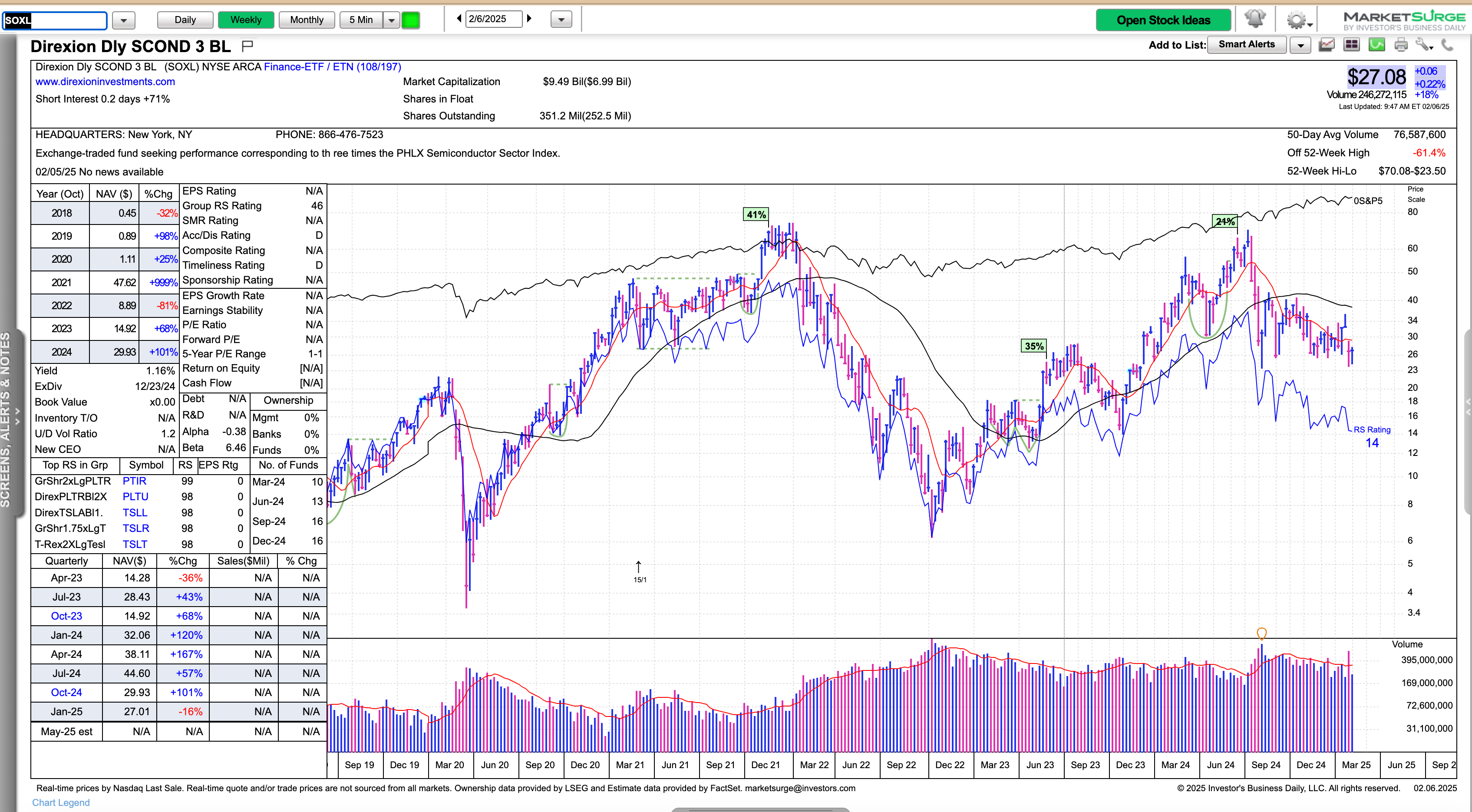Click the date field showing 2/6/2025
This screenshot has width=1472, height=812.
click(x=494, y=19)
